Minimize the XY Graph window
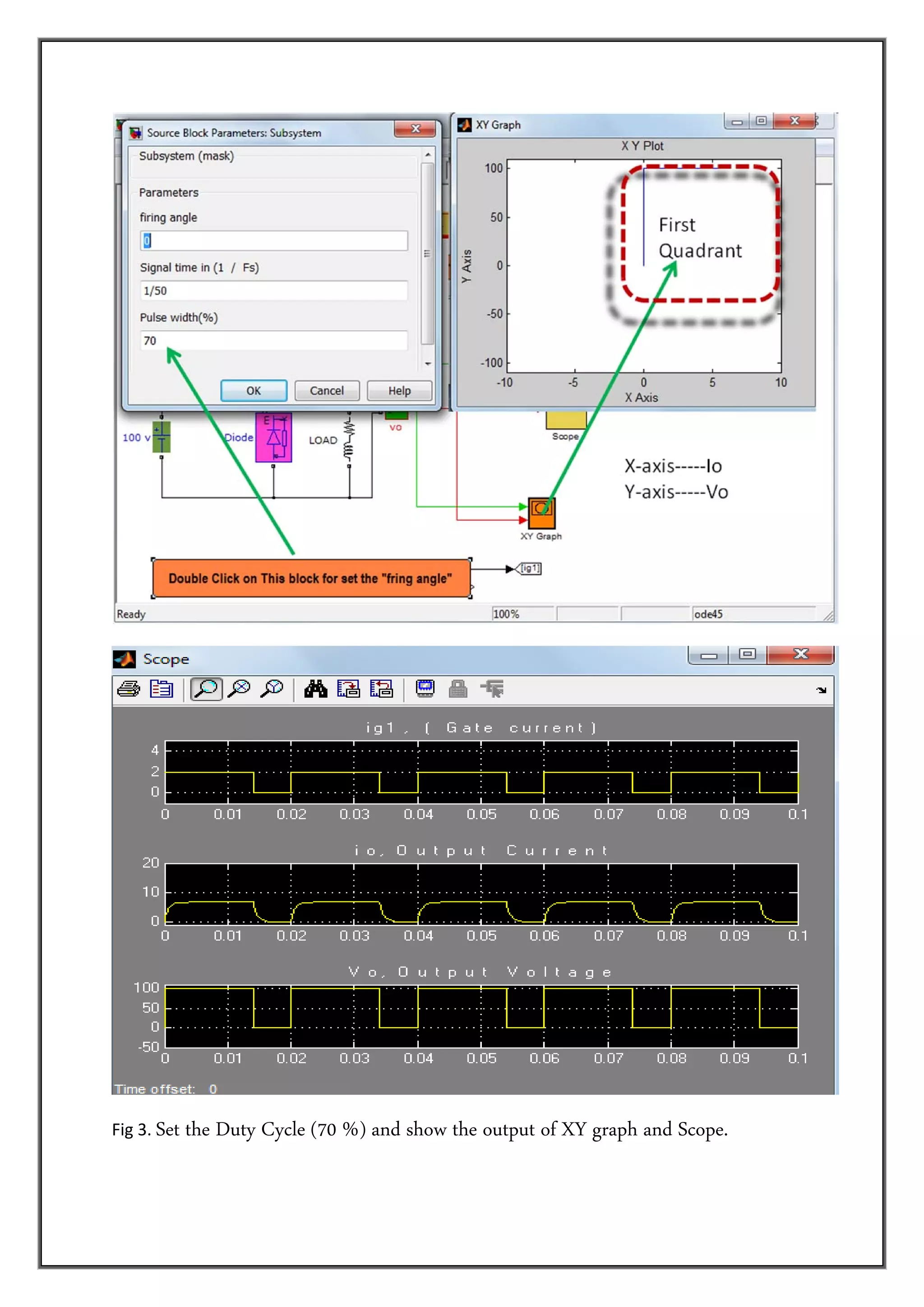 tap(737, 121)
